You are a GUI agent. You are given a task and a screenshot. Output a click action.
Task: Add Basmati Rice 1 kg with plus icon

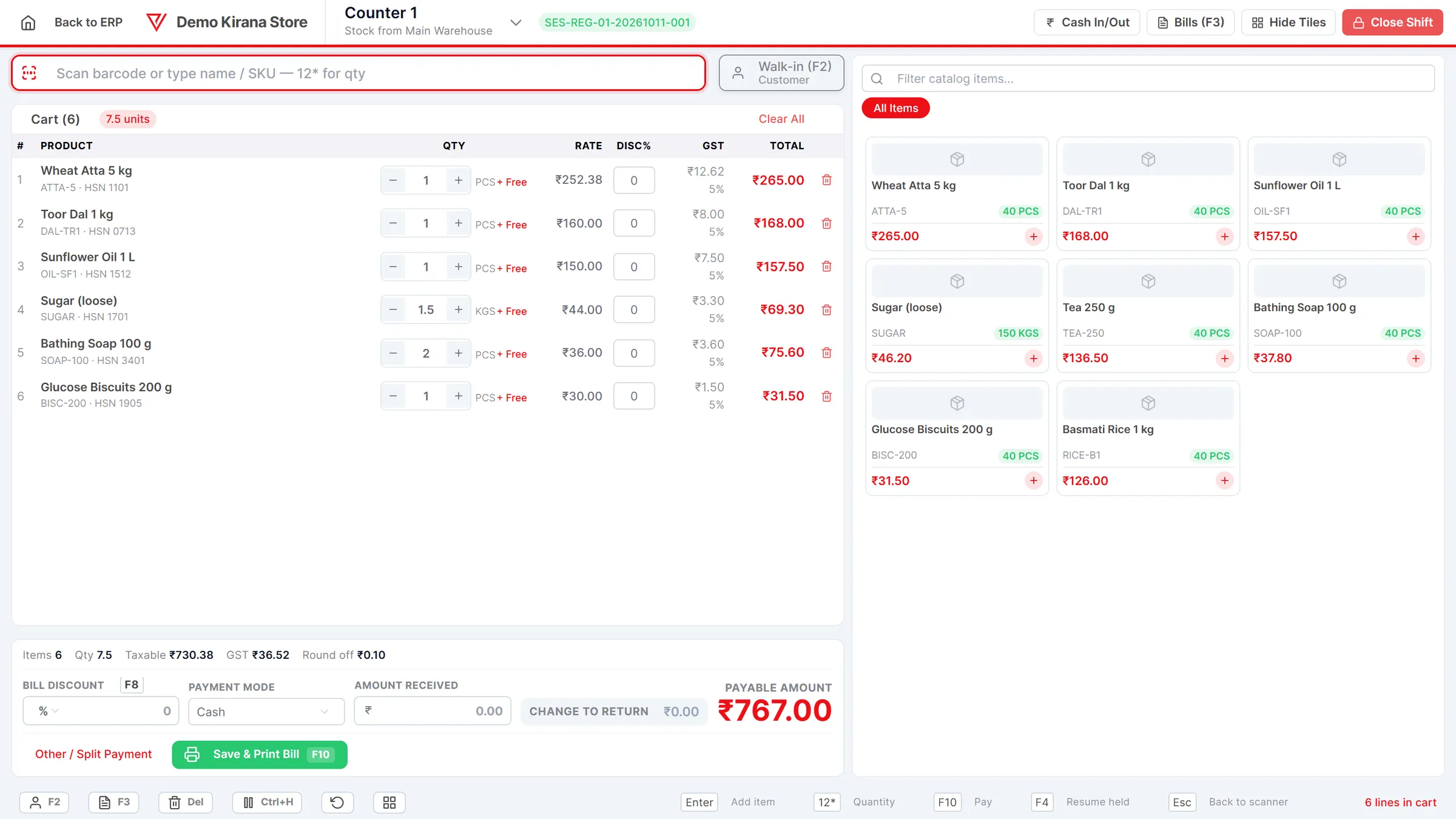coord(1224,481)
